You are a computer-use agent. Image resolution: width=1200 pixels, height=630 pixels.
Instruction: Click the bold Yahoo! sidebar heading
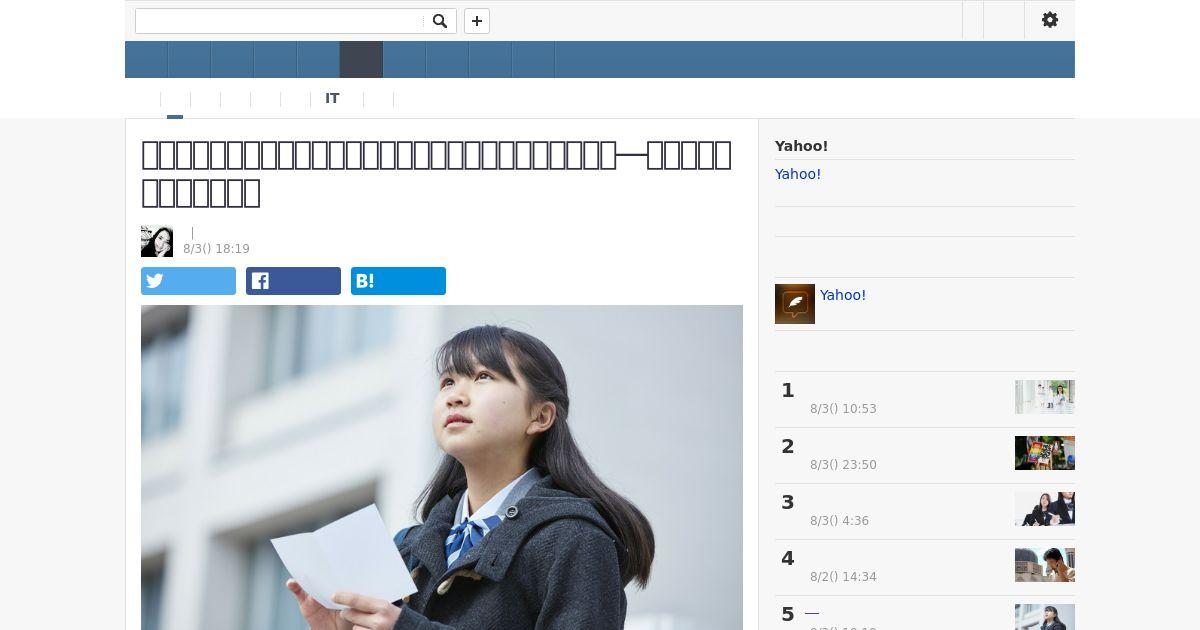click(x=801, y=146)
